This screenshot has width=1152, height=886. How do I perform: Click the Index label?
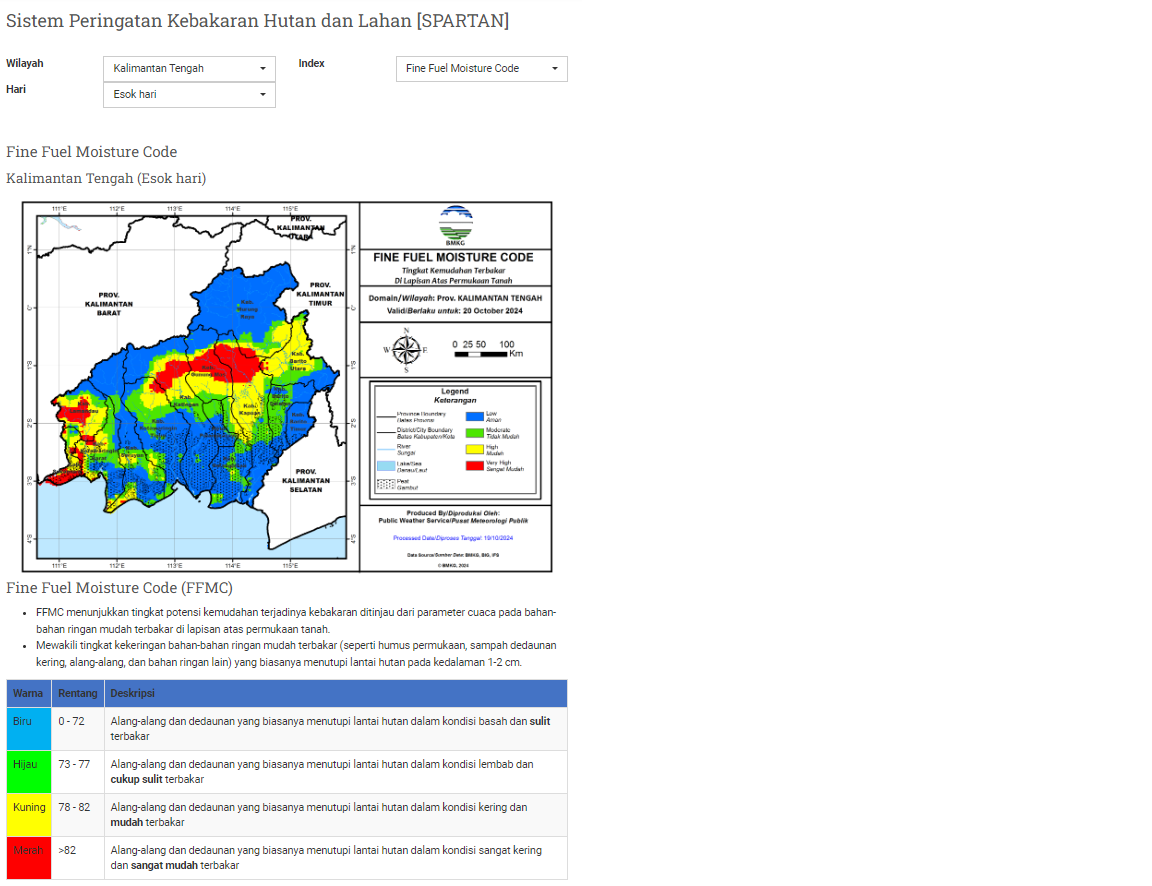312,63
